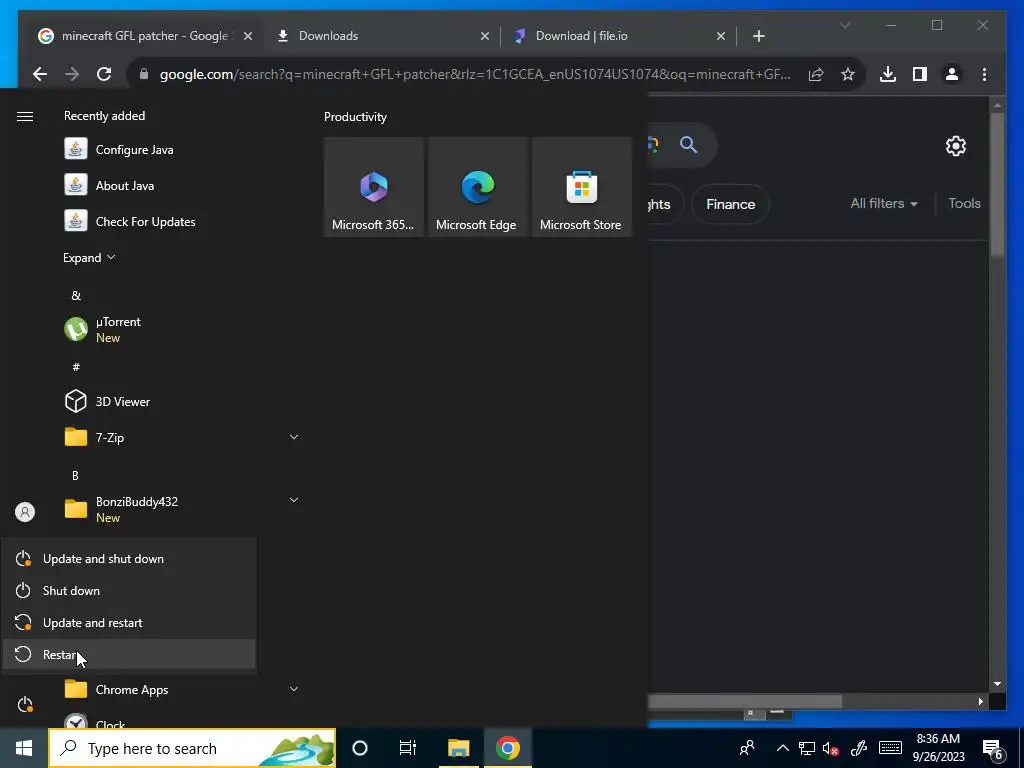The height and width of the screenshot is (768, 1024).
Task: Click the B letter section header
Action: coord(75,475)
